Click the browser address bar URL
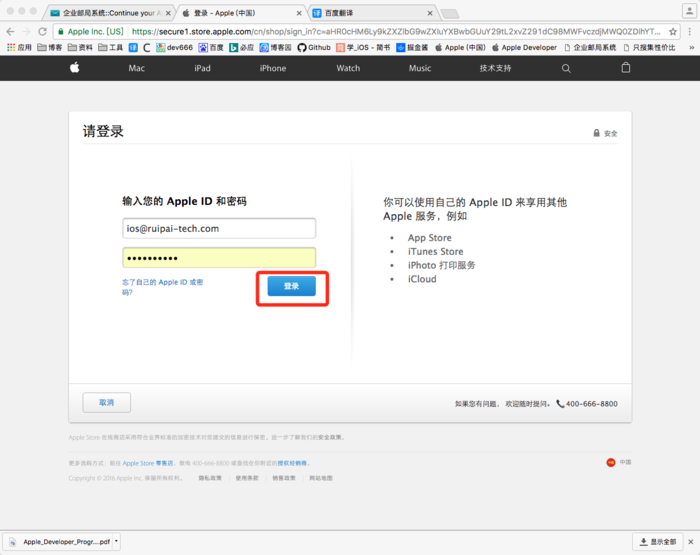The image size is (700, 555). coord(396,31)
